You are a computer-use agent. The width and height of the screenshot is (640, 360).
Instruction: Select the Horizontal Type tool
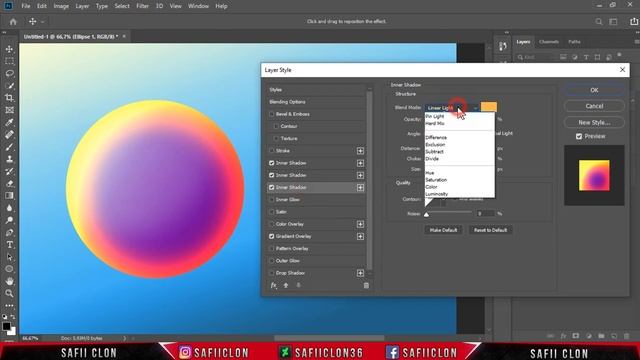click(9, 245)
